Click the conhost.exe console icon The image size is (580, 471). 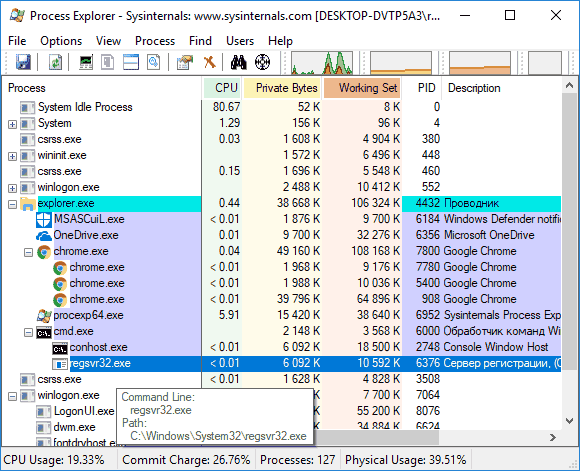(60, 349)
